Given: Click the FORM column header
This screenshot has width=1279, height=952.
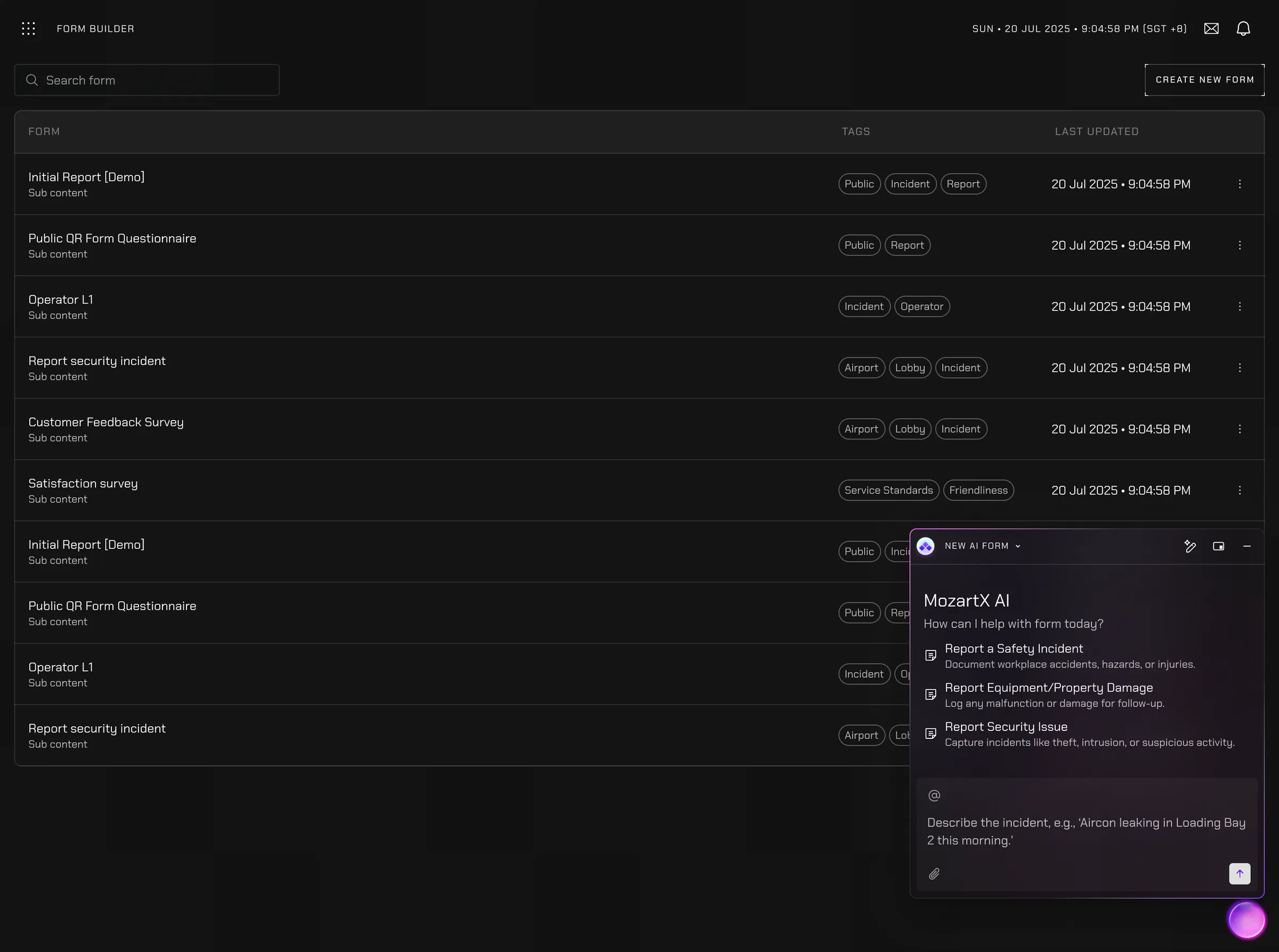Looking at the screenshot, I should (44, 132).
